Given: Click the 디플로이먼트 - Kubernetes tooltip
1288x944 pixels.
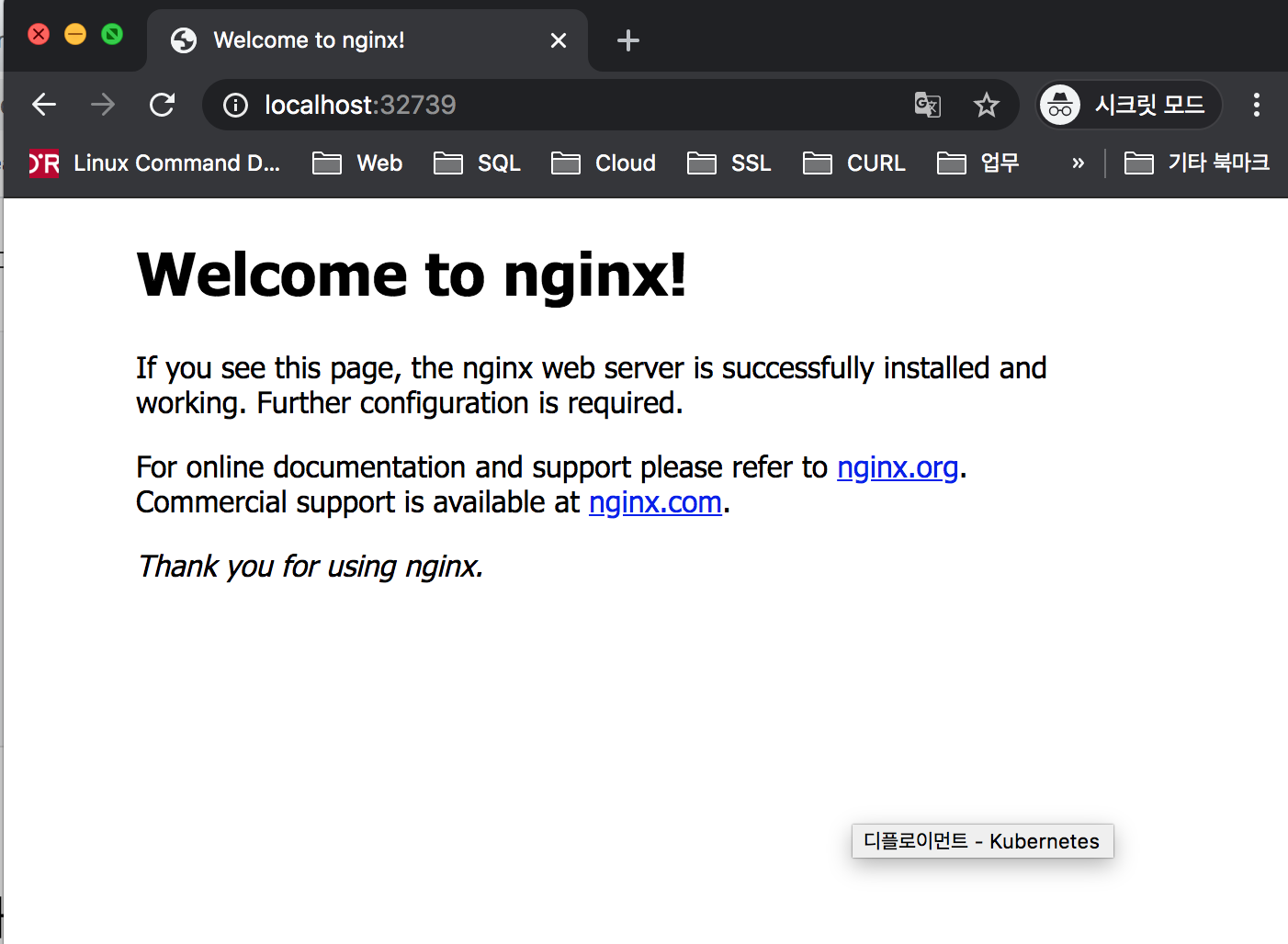Looking at the screenshot, I should pyautogui.click(x=983, y=841).
